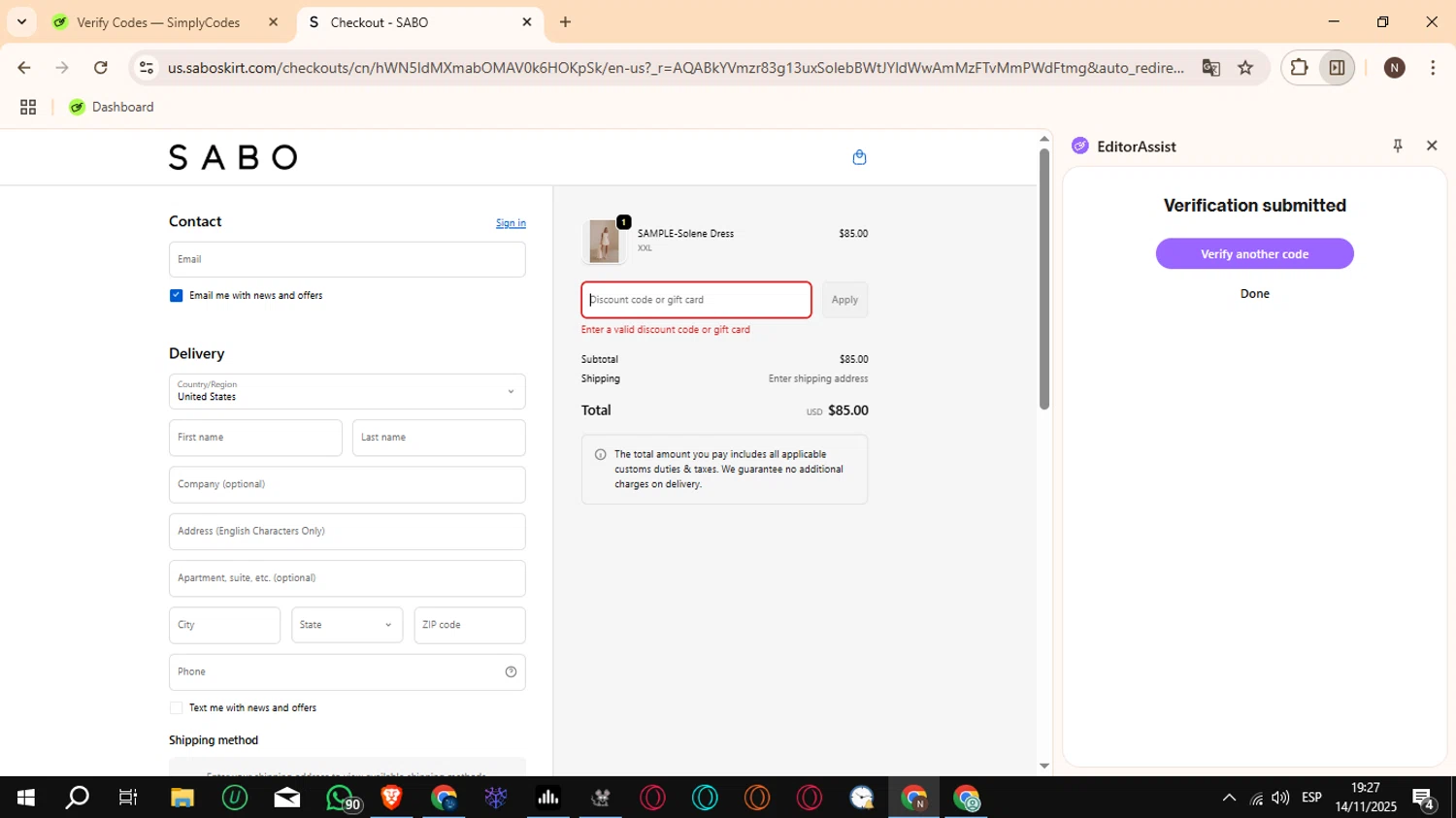Viewport: 1456px width, 818px height.
Task: Click the Apply discount button
Action: click(844, 300)
